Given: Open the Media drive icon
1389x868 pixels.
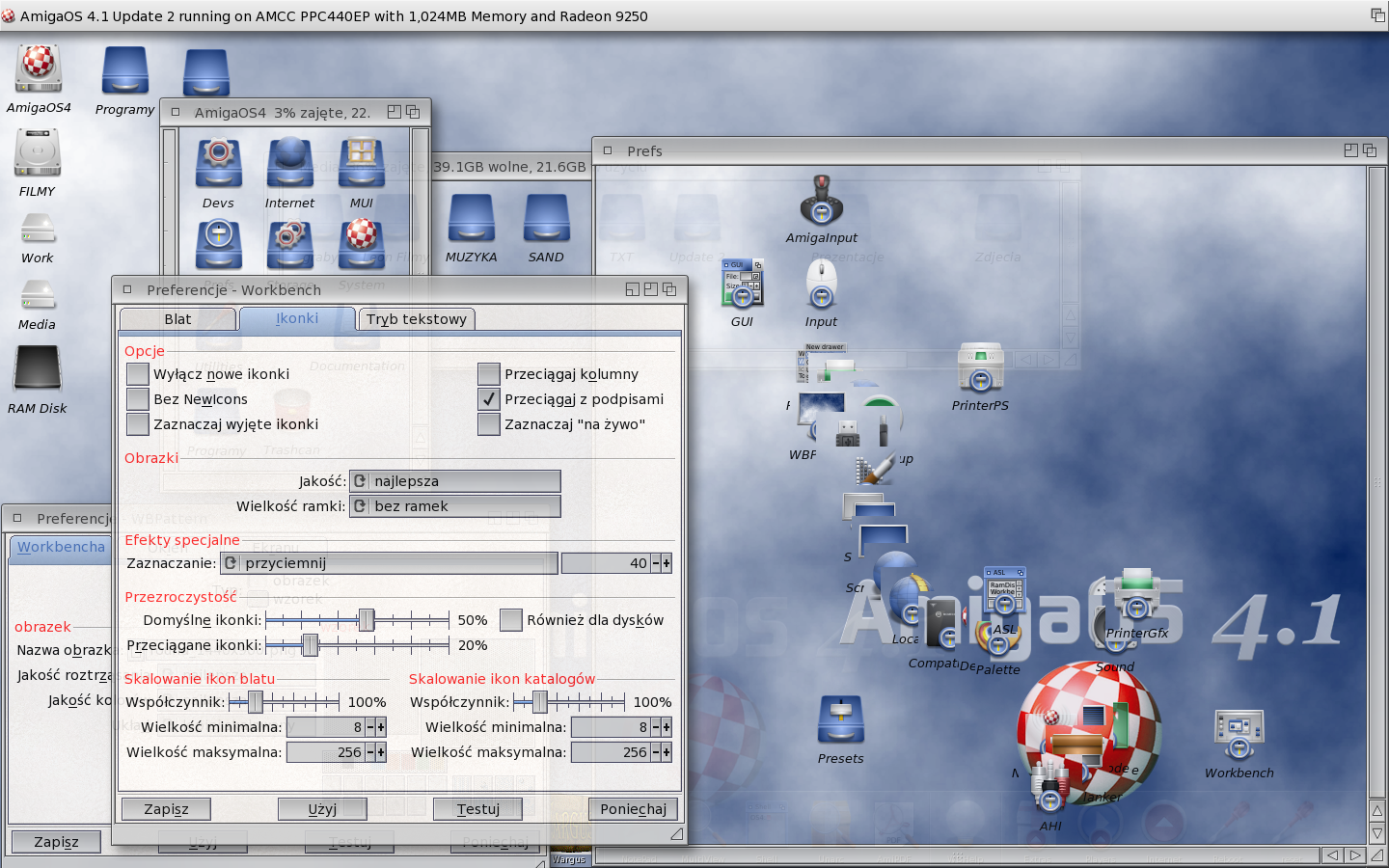Looking at the screenshot, I should (x=38, y=294).
